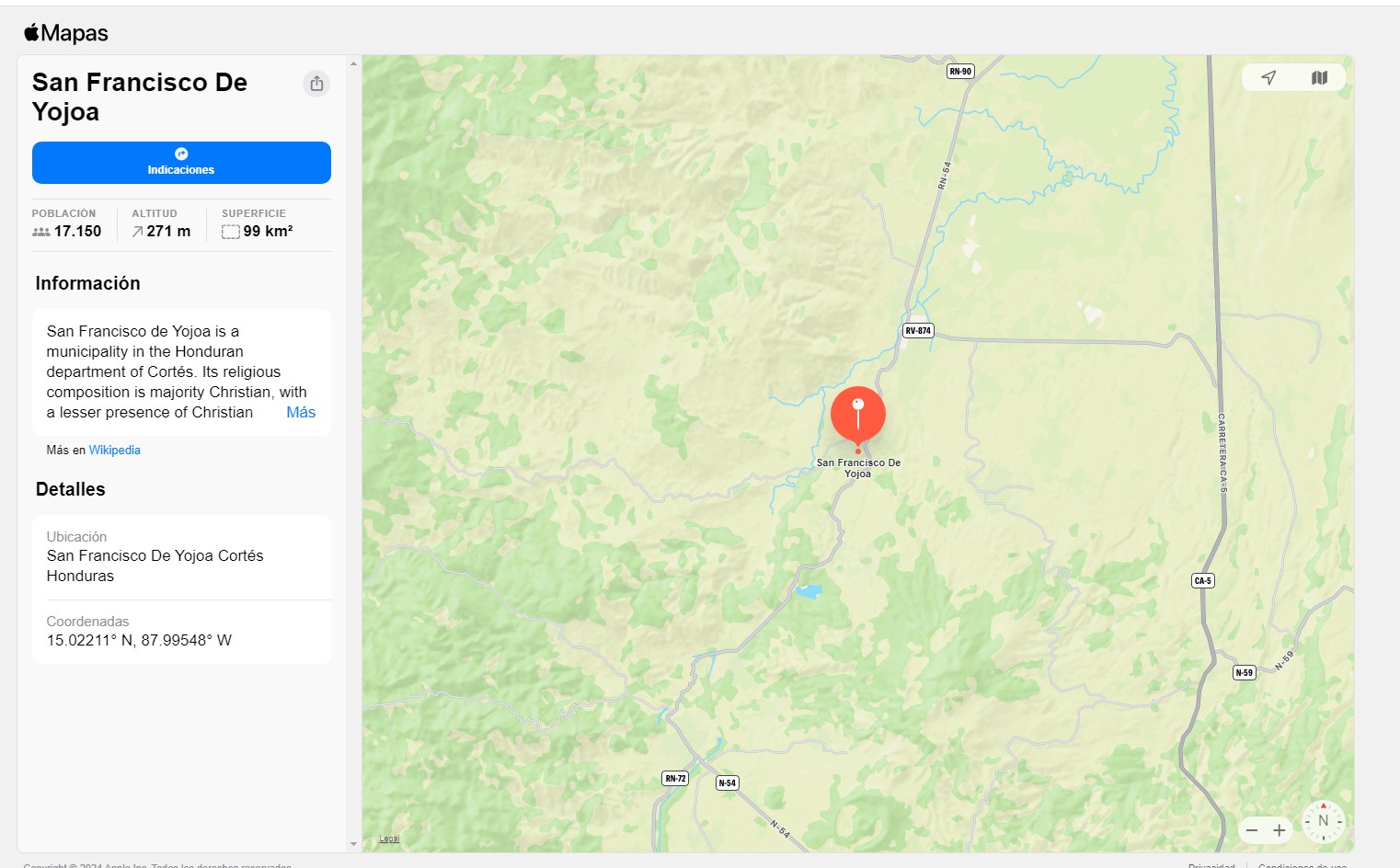Zoom in with the plus button

tap(1279, 830)
